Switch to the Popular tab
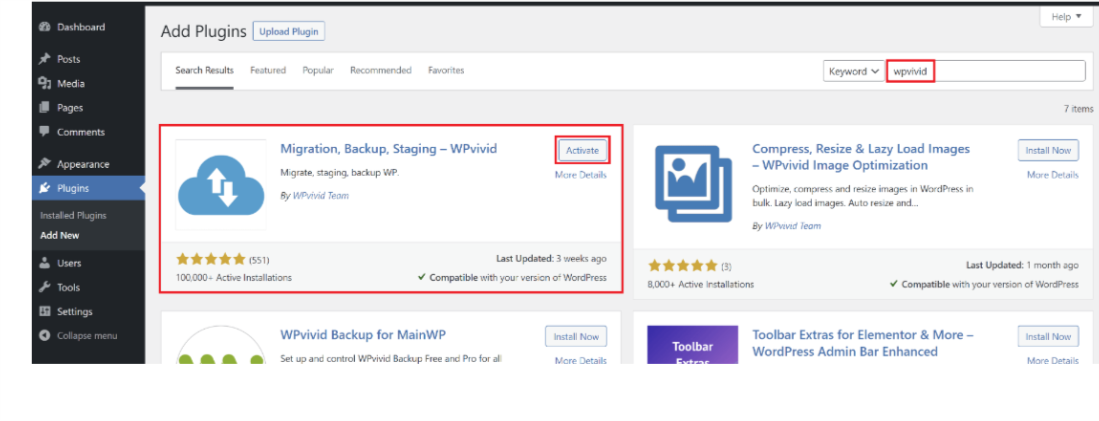The height and width of the screenshot is (421, 1099). point(318,71)
